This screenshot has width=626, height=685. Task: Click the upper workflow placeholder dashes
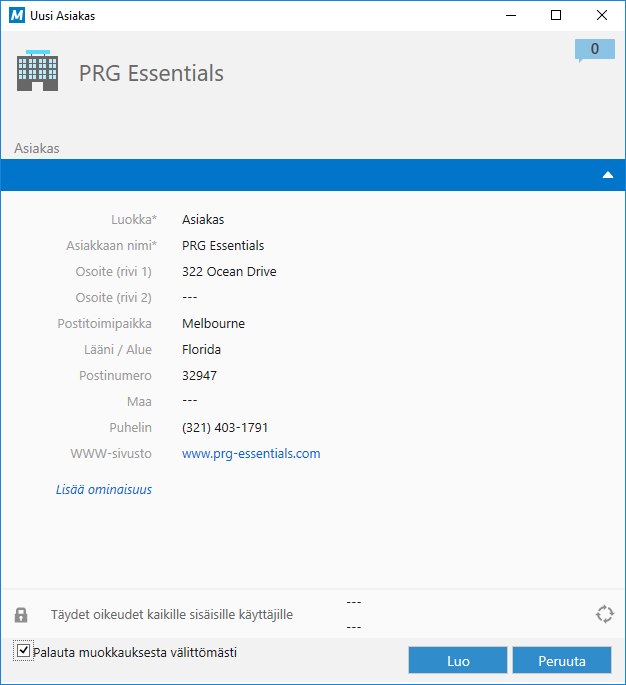click(x=354, y=602)
